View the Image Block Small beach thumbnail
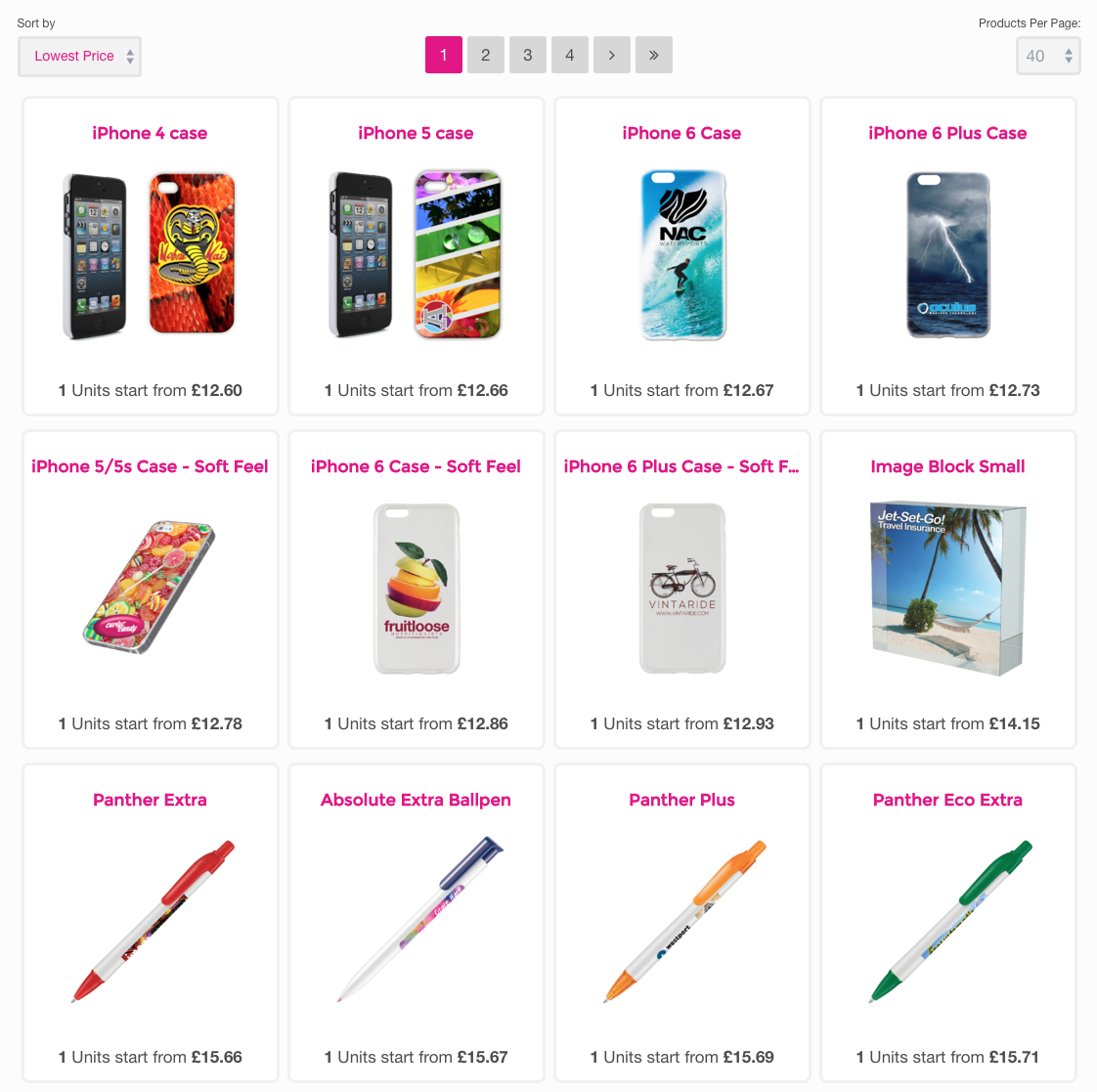Image resolution: width=1097 pixels, height=1092 pixels. coord(948,589)
